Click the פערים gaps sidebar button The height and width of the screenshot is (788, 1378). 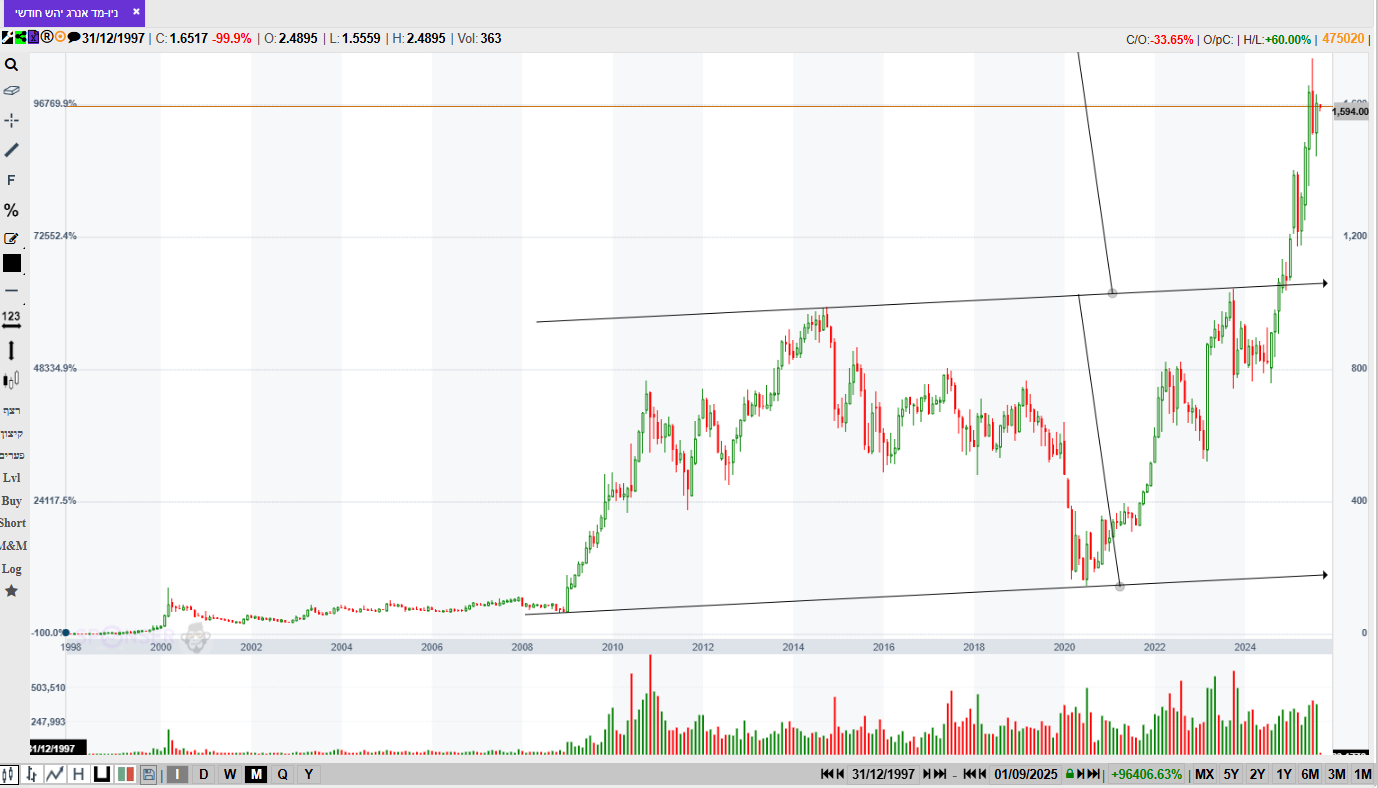pos(12,455)
